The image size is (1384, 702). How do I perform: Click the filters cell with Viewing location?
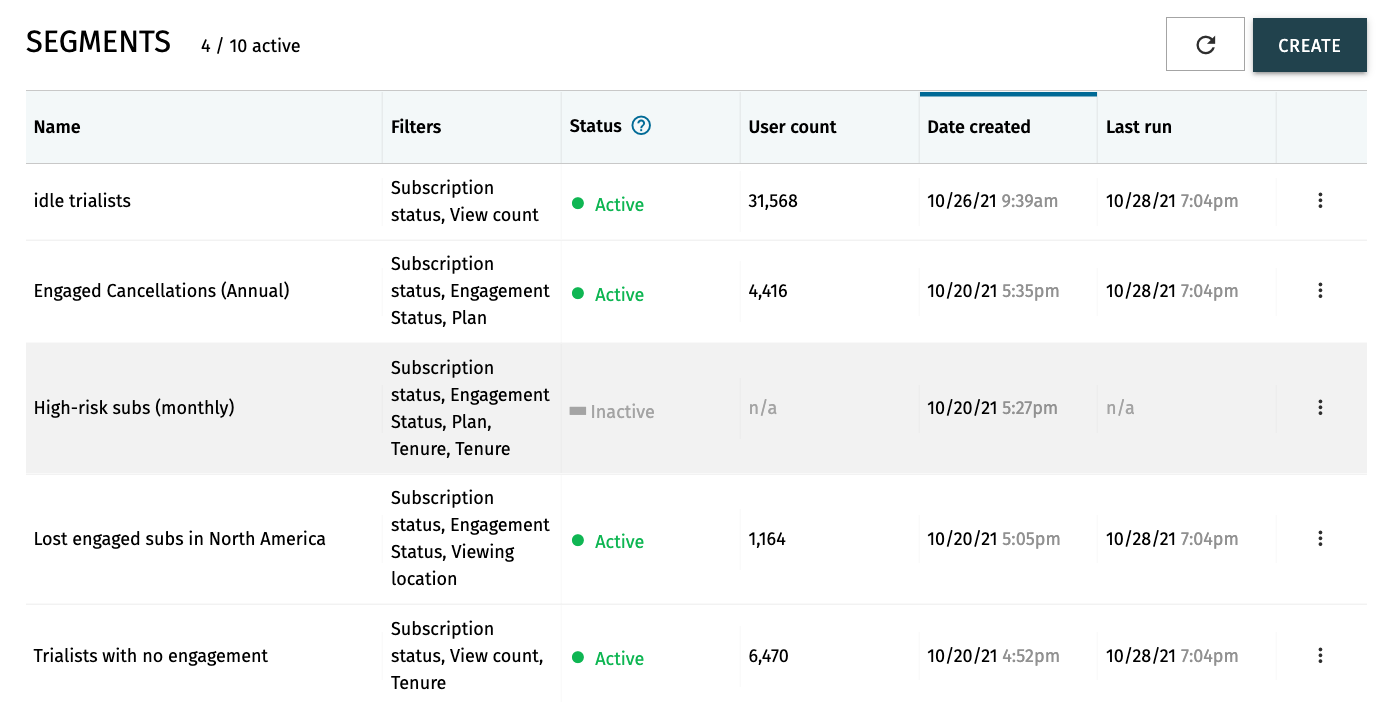pyautogui.click(x=471, y=538)
